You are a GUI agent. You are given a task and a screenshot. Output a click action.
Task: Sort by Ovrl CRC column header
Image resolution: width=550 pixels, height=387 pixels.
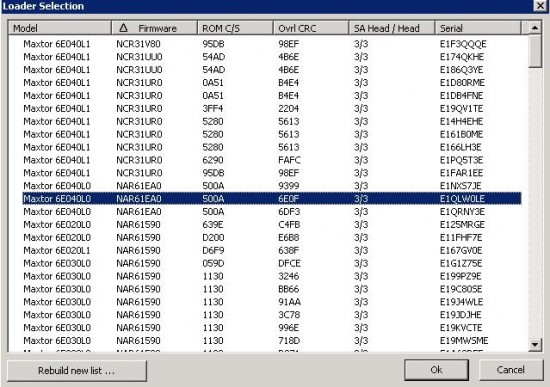[x=311, y=28]
